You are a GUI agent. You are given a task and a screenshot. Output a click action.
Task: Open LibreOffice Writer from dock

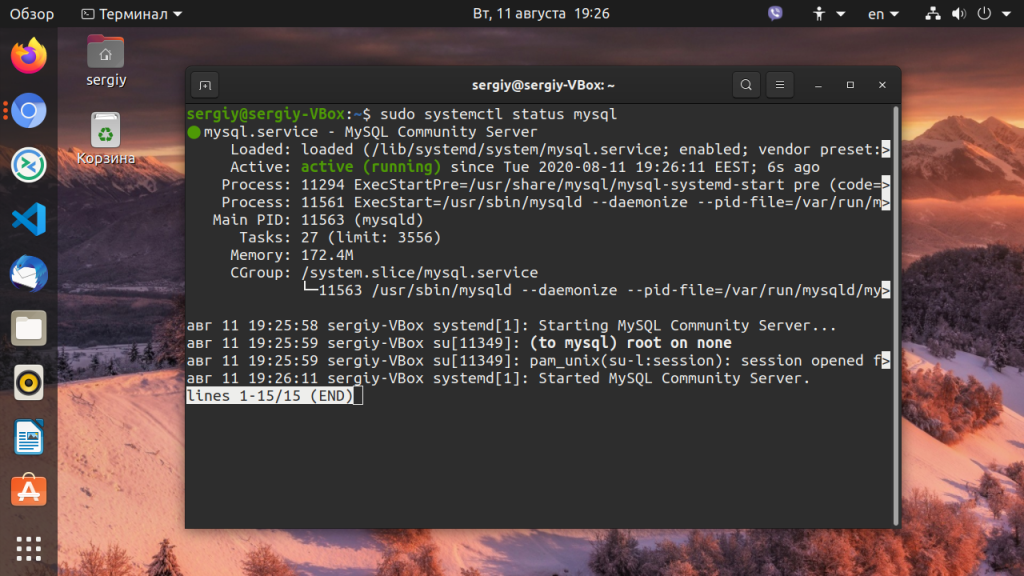click(x=29, y=436)
